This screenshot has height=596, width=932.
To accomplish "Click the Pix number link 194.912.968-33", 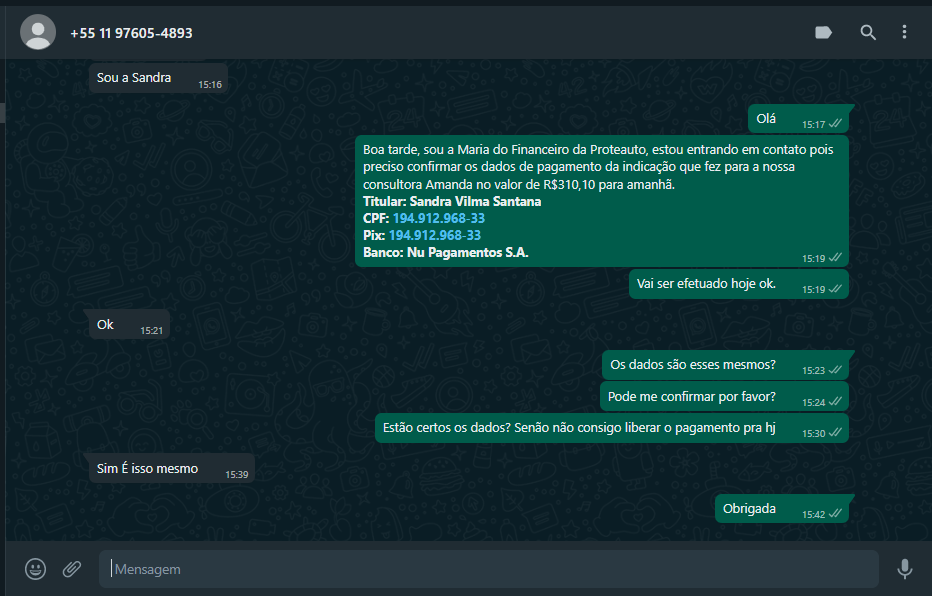I will pos(434,235).
